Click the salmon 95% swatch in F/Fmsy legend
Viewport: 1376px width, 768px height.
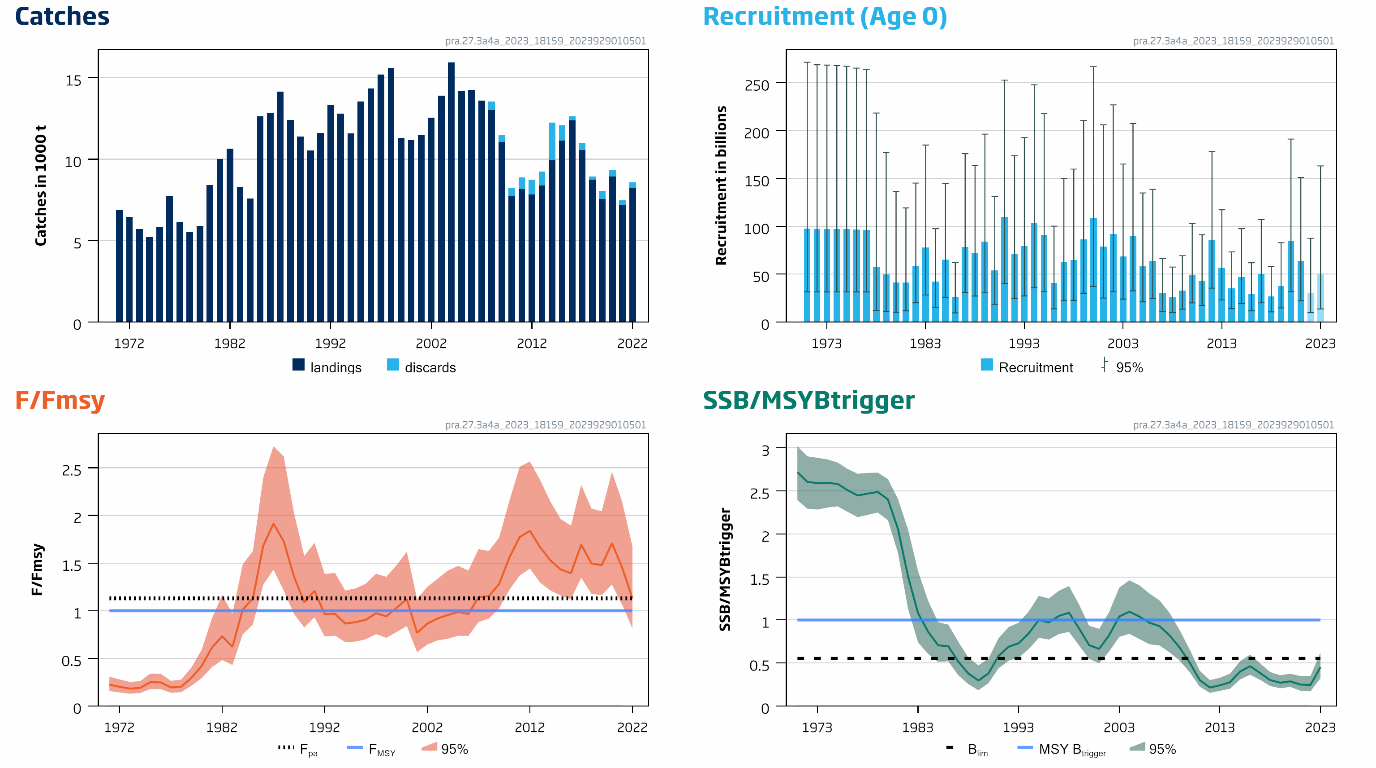point(430,748)
